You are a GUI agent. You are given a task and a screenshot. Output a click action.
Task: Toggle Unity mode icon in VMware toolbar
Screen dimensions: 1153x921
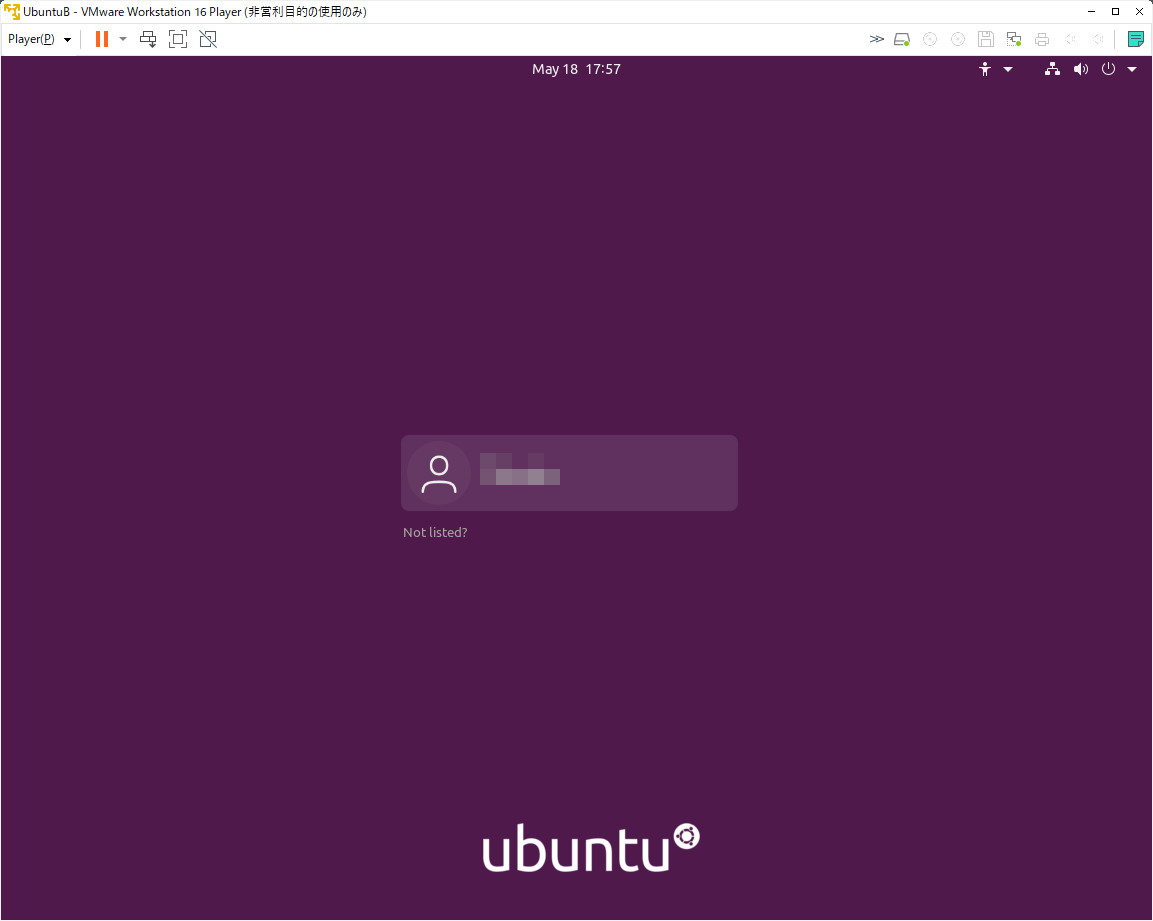point(208,39)
